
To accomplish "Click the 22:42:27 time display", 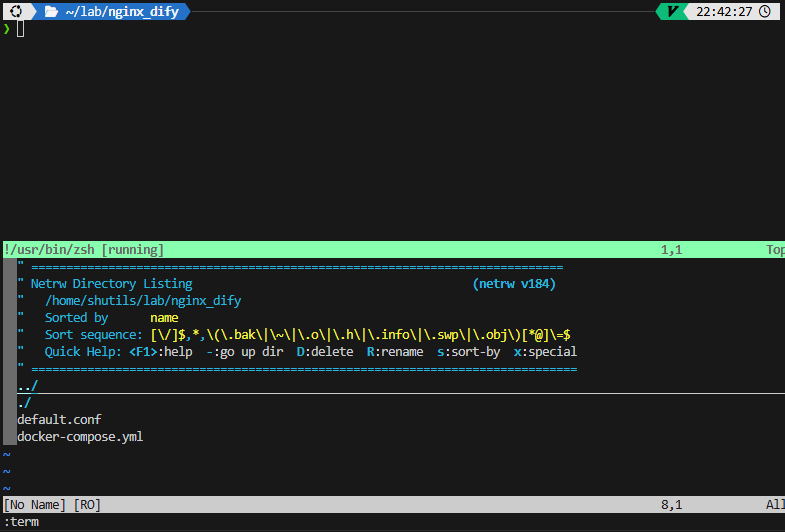I will [724, 11].
